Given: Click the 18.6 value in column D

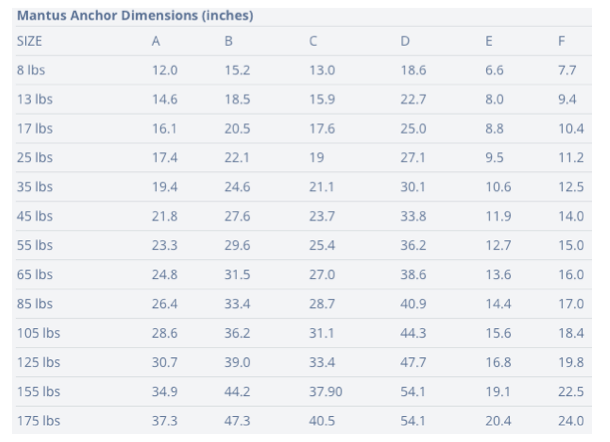Looking at the screenshot, I should point(413,71).
